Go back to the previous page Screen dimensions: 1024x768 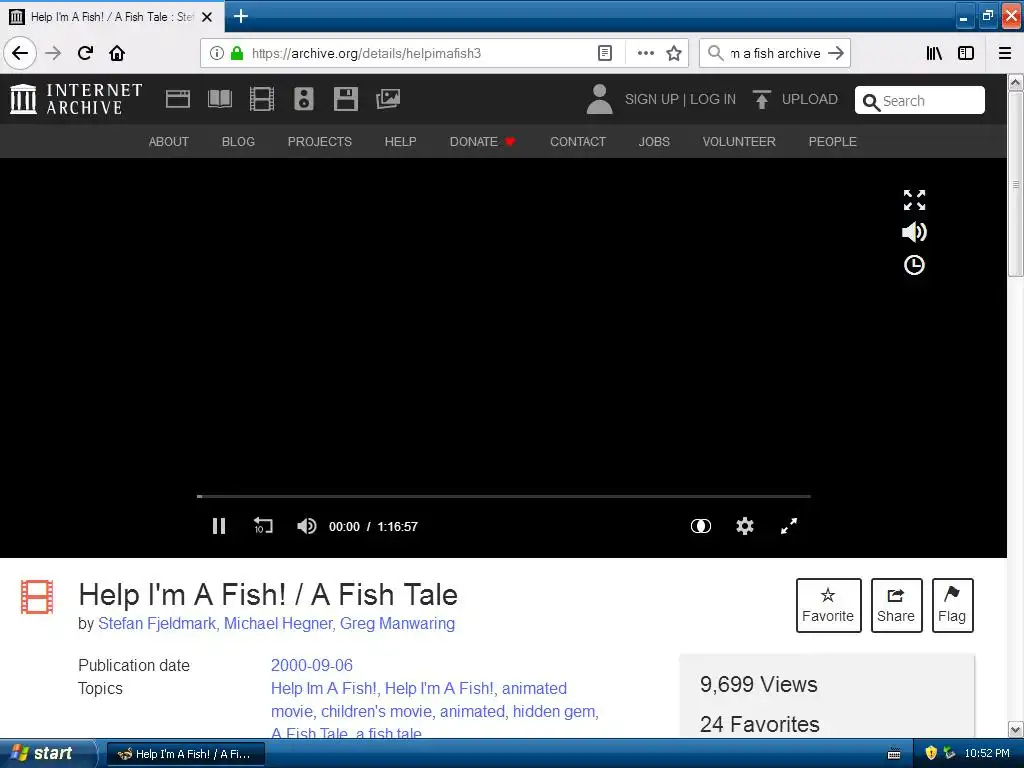(20, 53)
